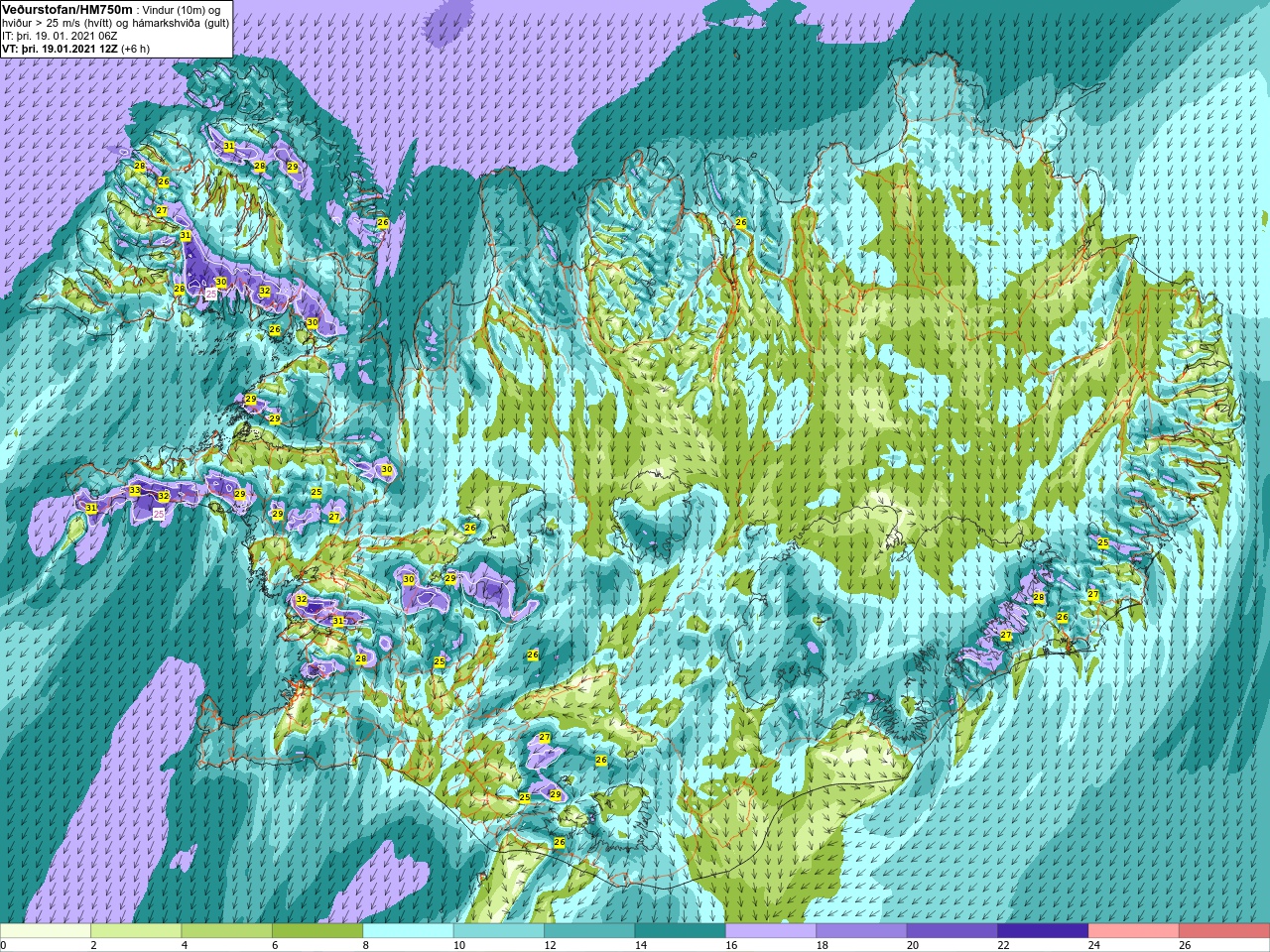Select the 18–20 m/s medium purple legend swatch
Screen dimensions: 1270x952
click(862, 931)
